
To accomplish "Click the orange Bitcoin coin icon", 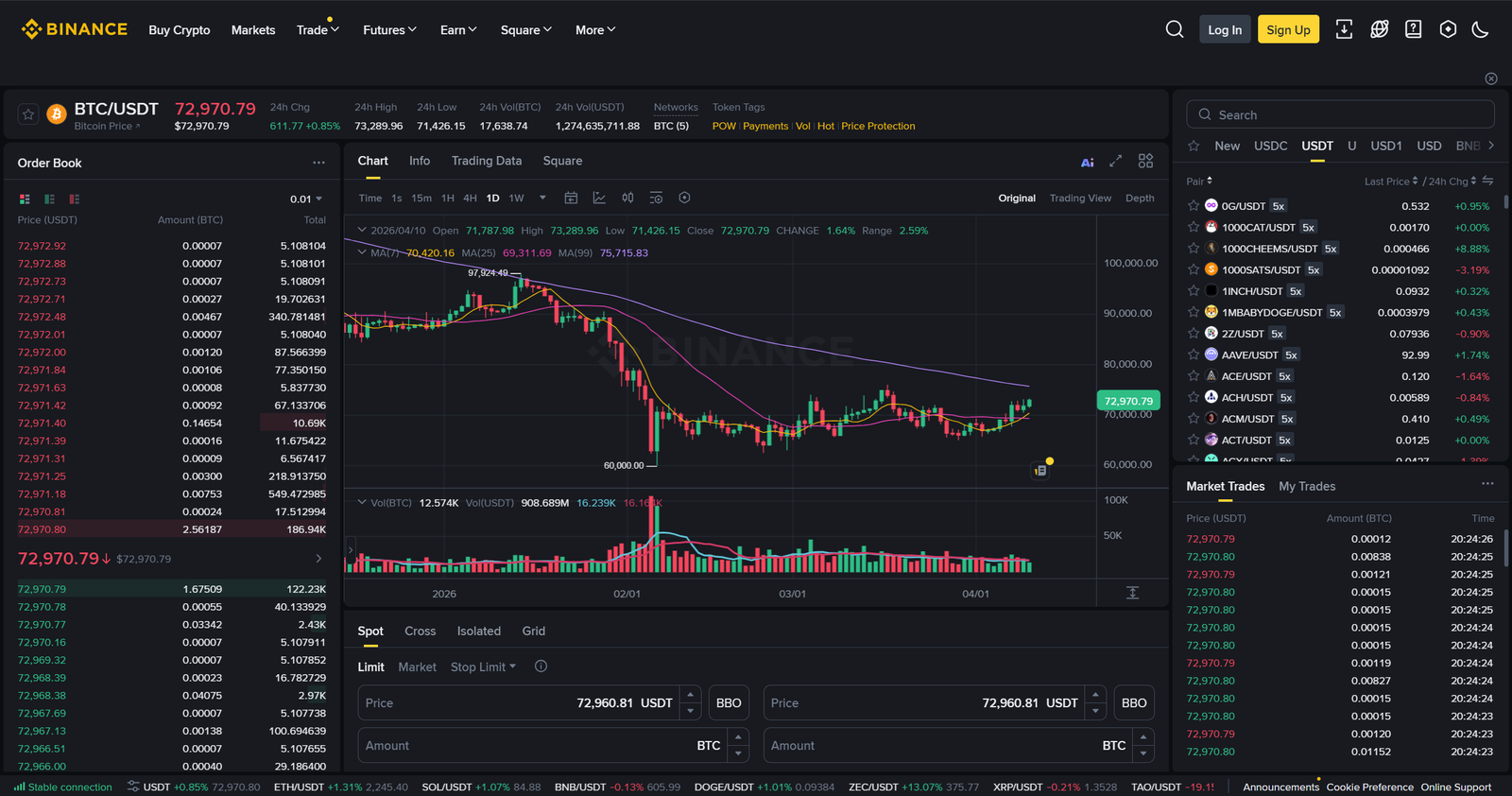I will [56, 114].
